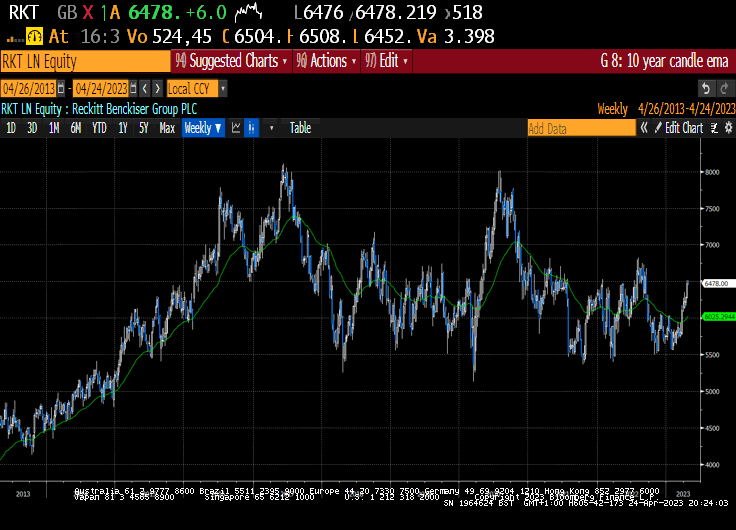The height and width of the screenshot is (530, 736).
Task: Select the candle/bar chart style icon
Action: [x=252, y=128]
